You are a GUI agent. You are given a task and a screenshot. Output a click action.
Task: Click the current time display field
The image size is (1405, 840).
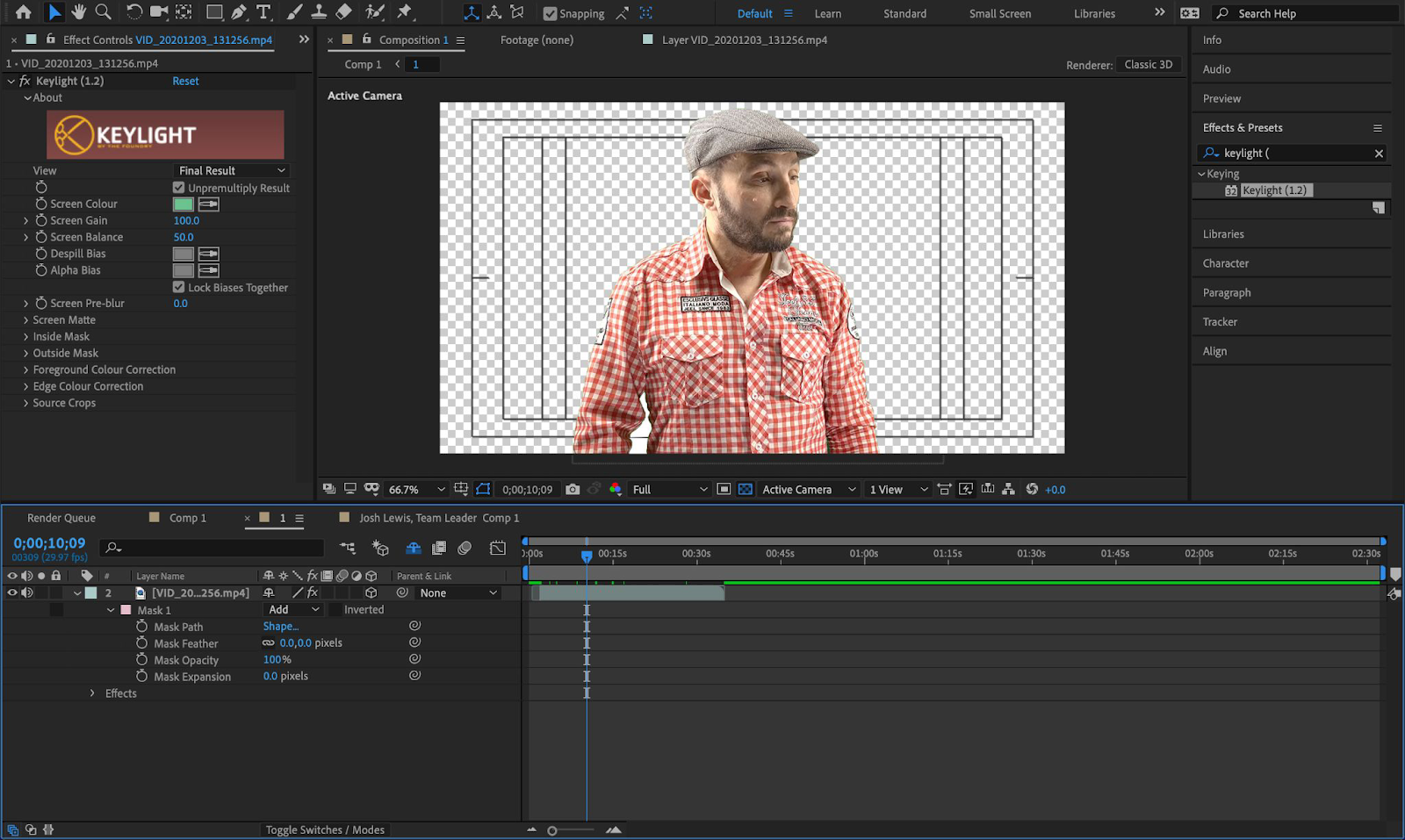coord(48,542)
